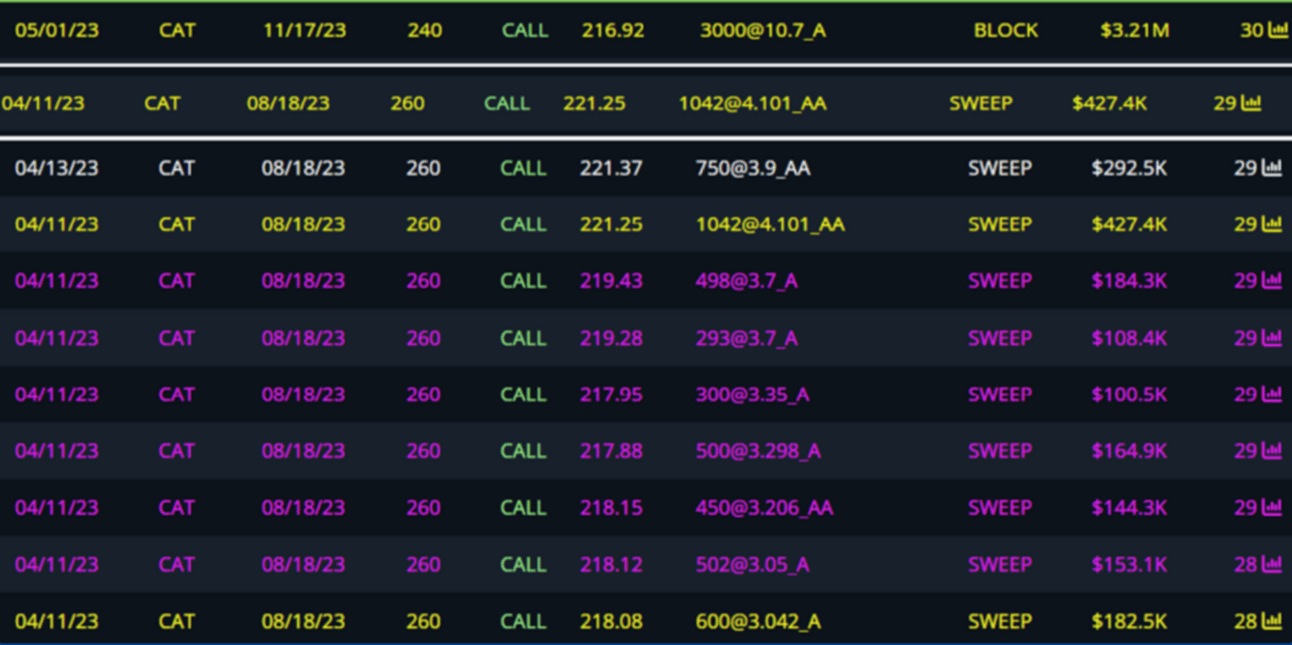The width and height of the screenshot is (1292, 645).
Task: Click the spot price 218.08
Action: point(611,621)
